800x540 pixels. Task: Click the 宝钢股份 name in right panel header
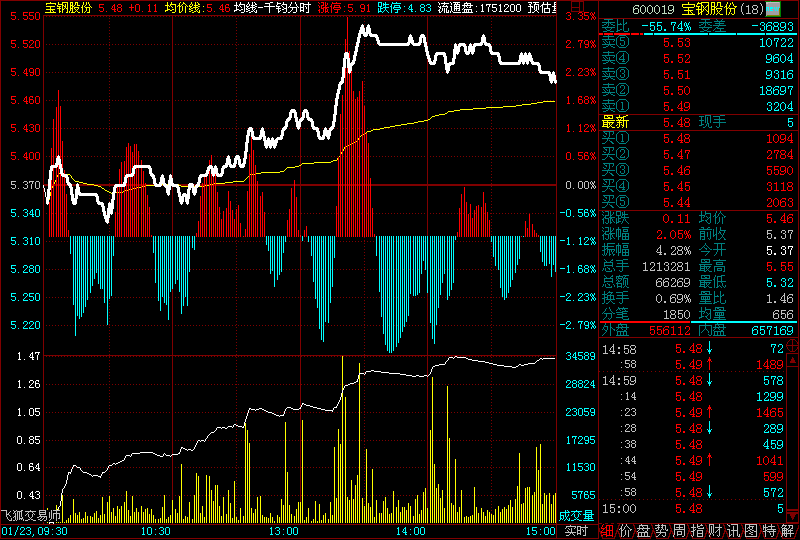click(x=709, y=9)
